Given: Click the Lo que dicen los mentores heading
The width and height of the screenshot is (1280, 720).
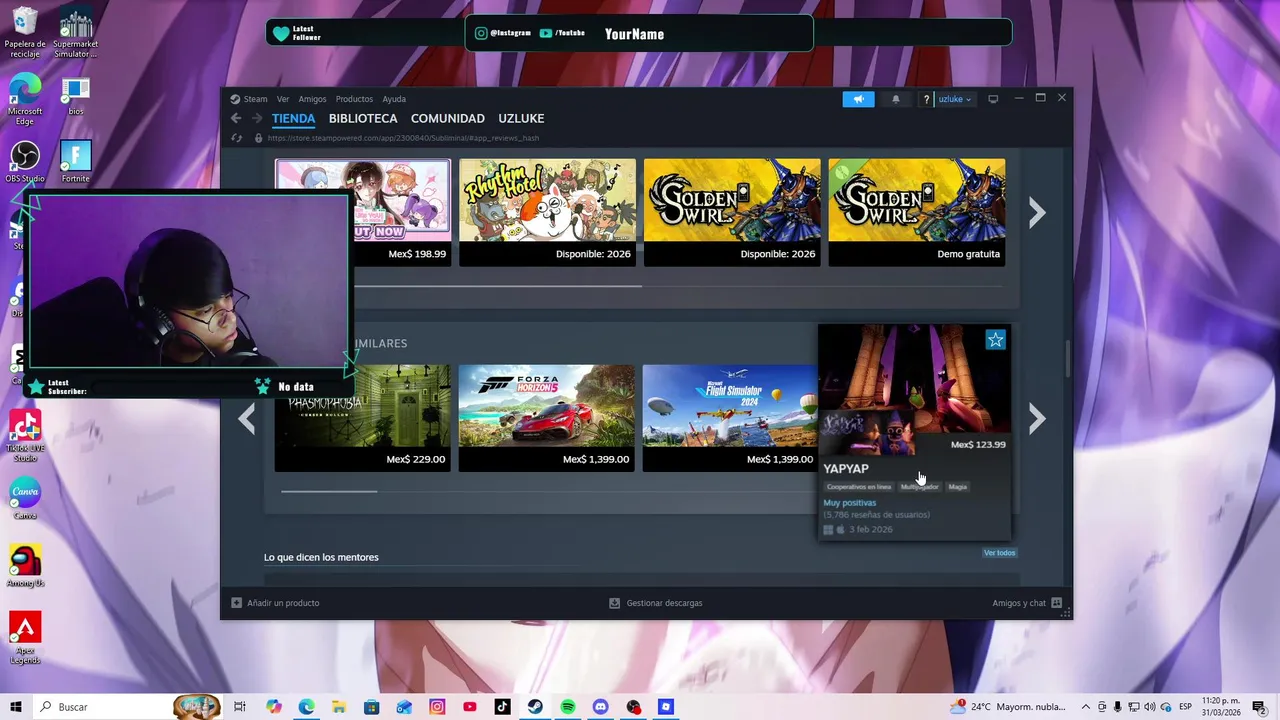Looking at the screenshot, I should (x=321, y=557).
